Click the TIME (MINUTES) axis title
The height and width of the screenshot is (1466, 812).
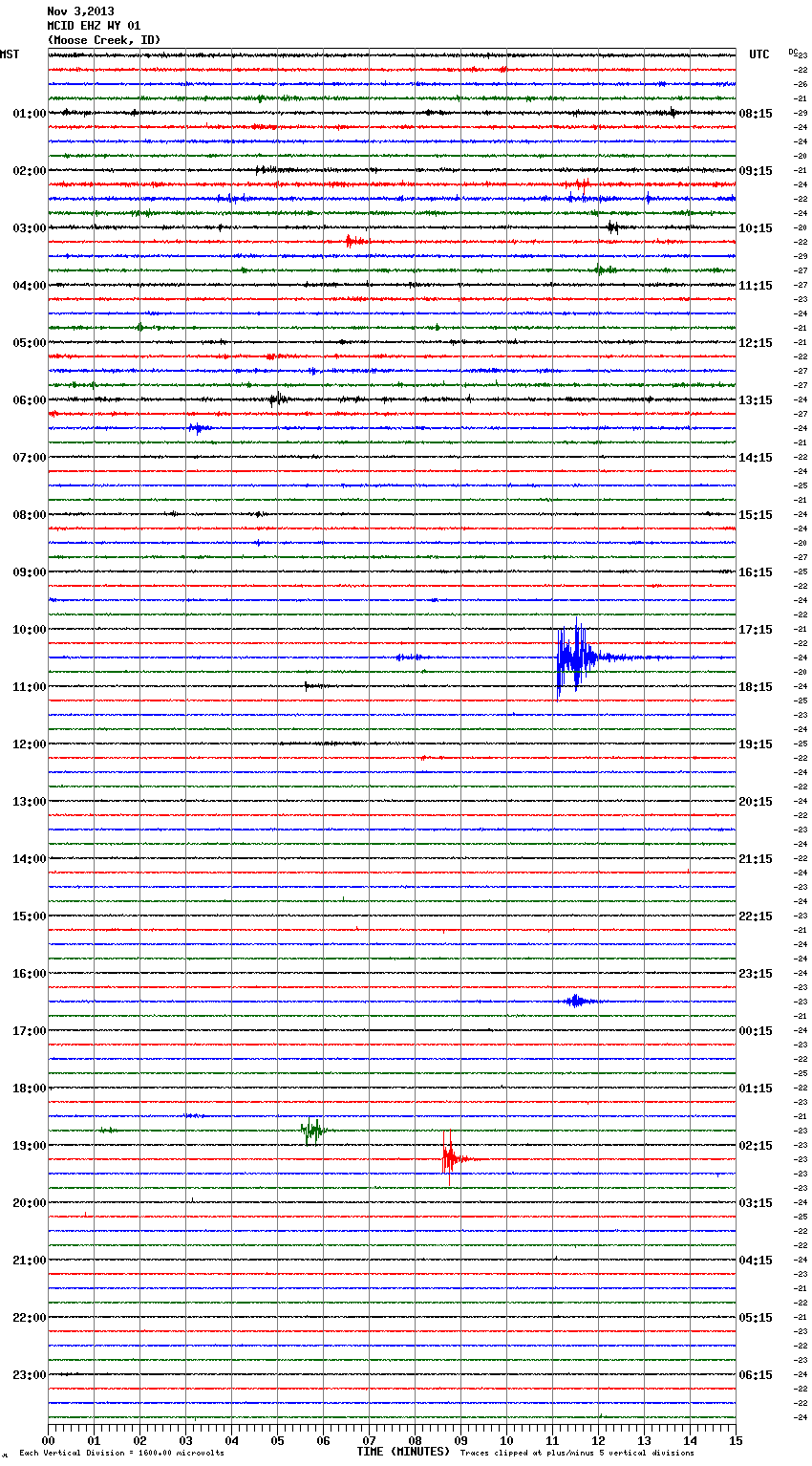(x=403, y=1452)
